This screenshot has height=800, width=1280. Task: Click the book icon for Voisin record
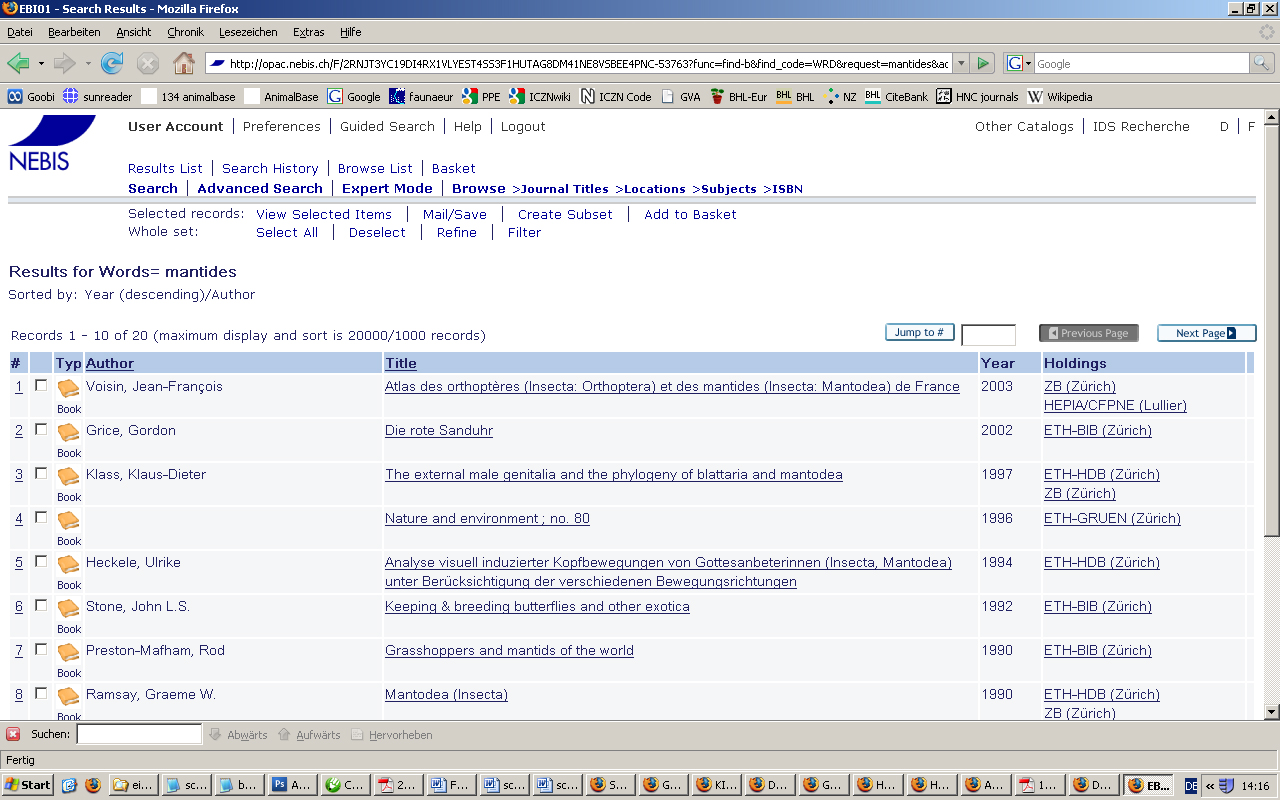tap(68, 389)
